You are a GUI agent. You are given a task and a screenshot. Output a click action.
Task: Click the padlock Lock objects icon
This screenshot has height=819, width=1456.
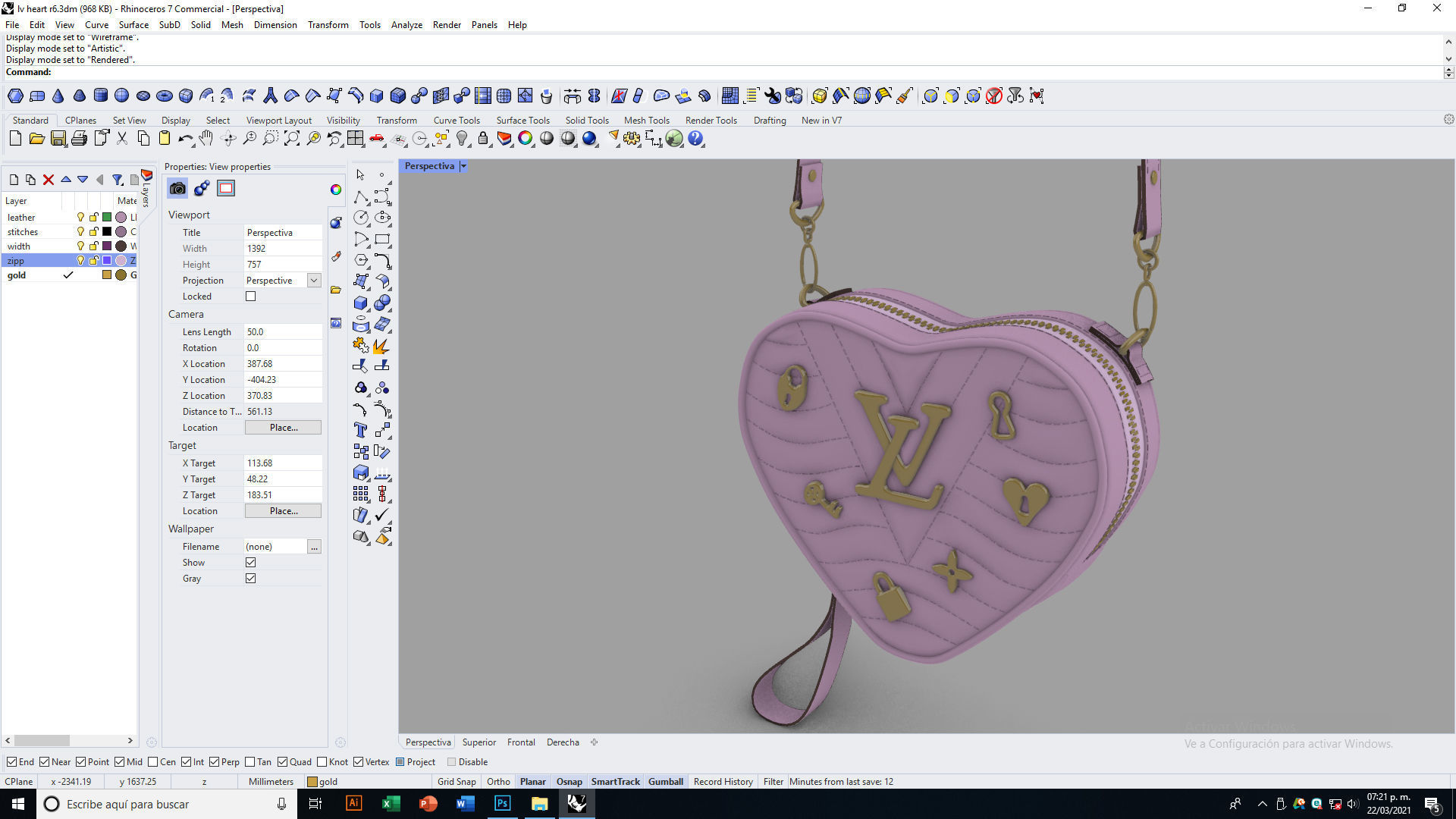pyautogui.click(x=483, y=139)
